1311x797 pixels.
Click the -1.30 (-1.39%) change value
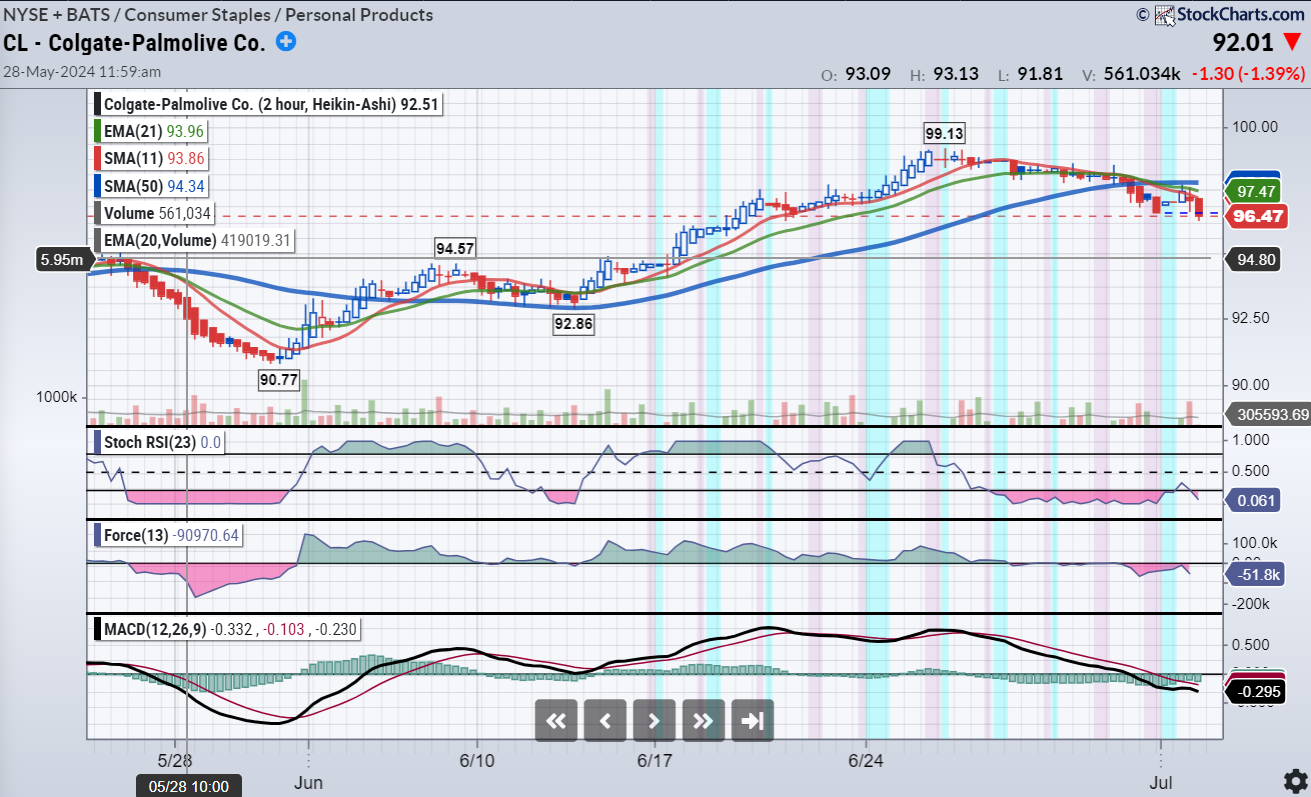pos(1250,74)
